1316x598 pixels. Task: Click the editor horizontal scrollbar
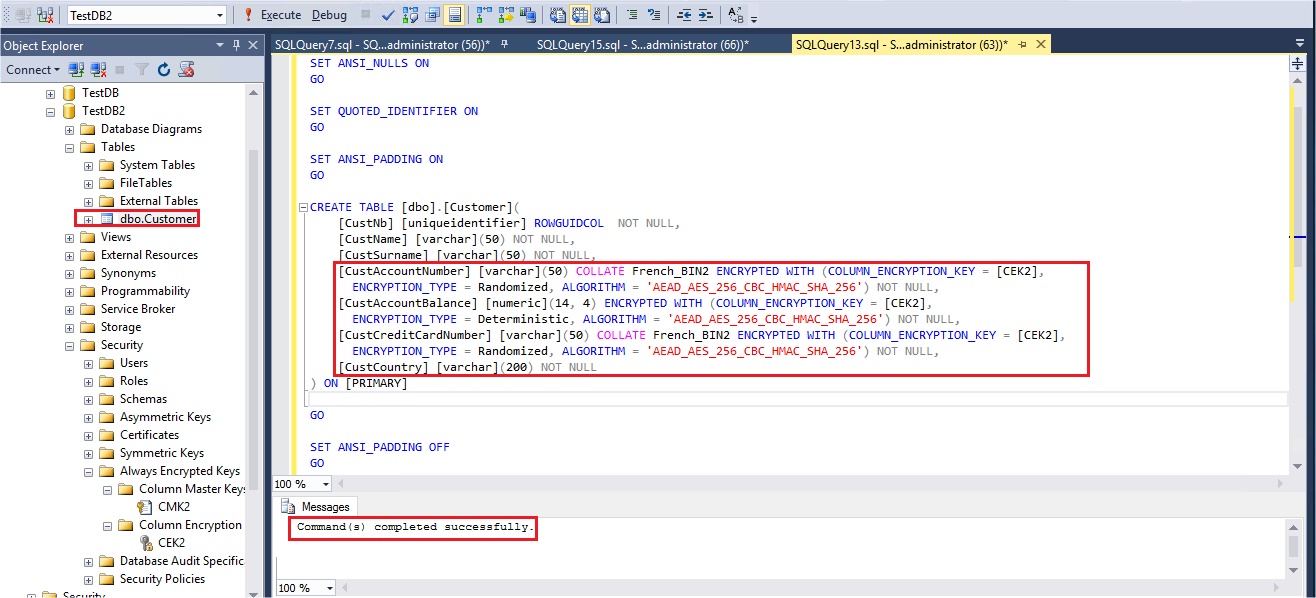[812, 484]
